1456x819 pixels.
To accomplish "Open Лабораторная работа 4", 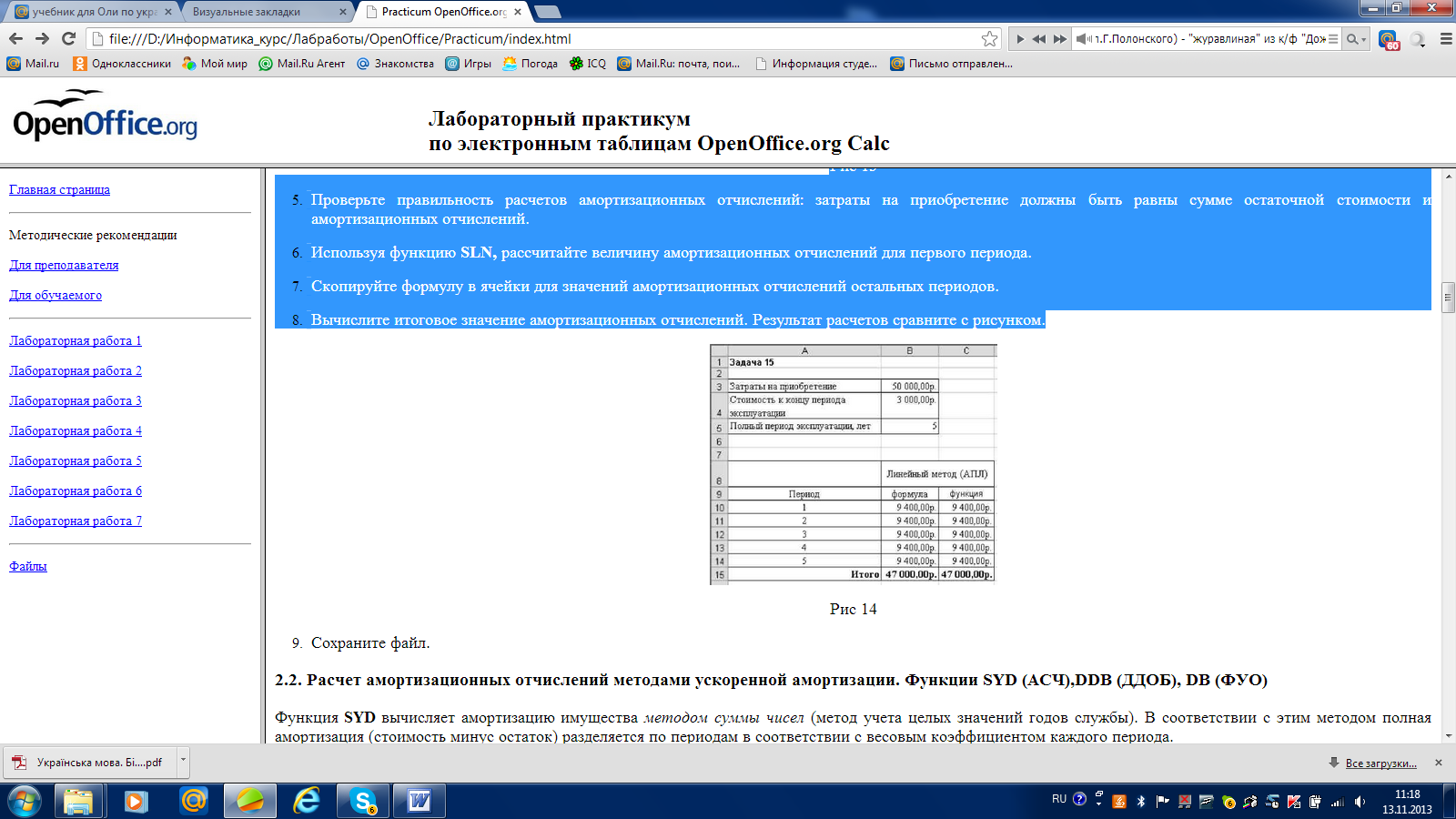I will click(76, 430).
